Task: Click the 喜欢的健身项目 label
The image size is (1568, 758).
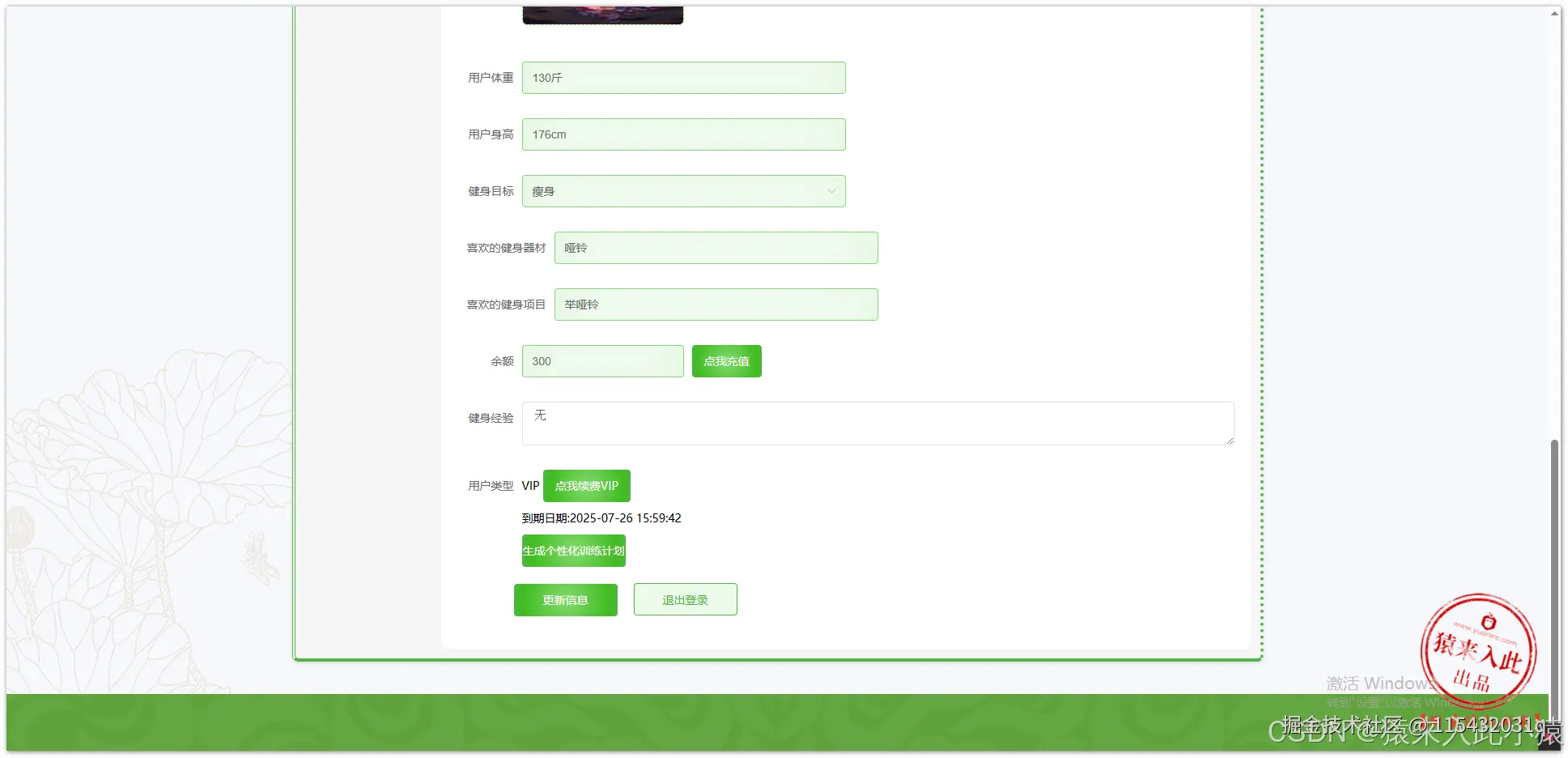Action: [506, 304]
